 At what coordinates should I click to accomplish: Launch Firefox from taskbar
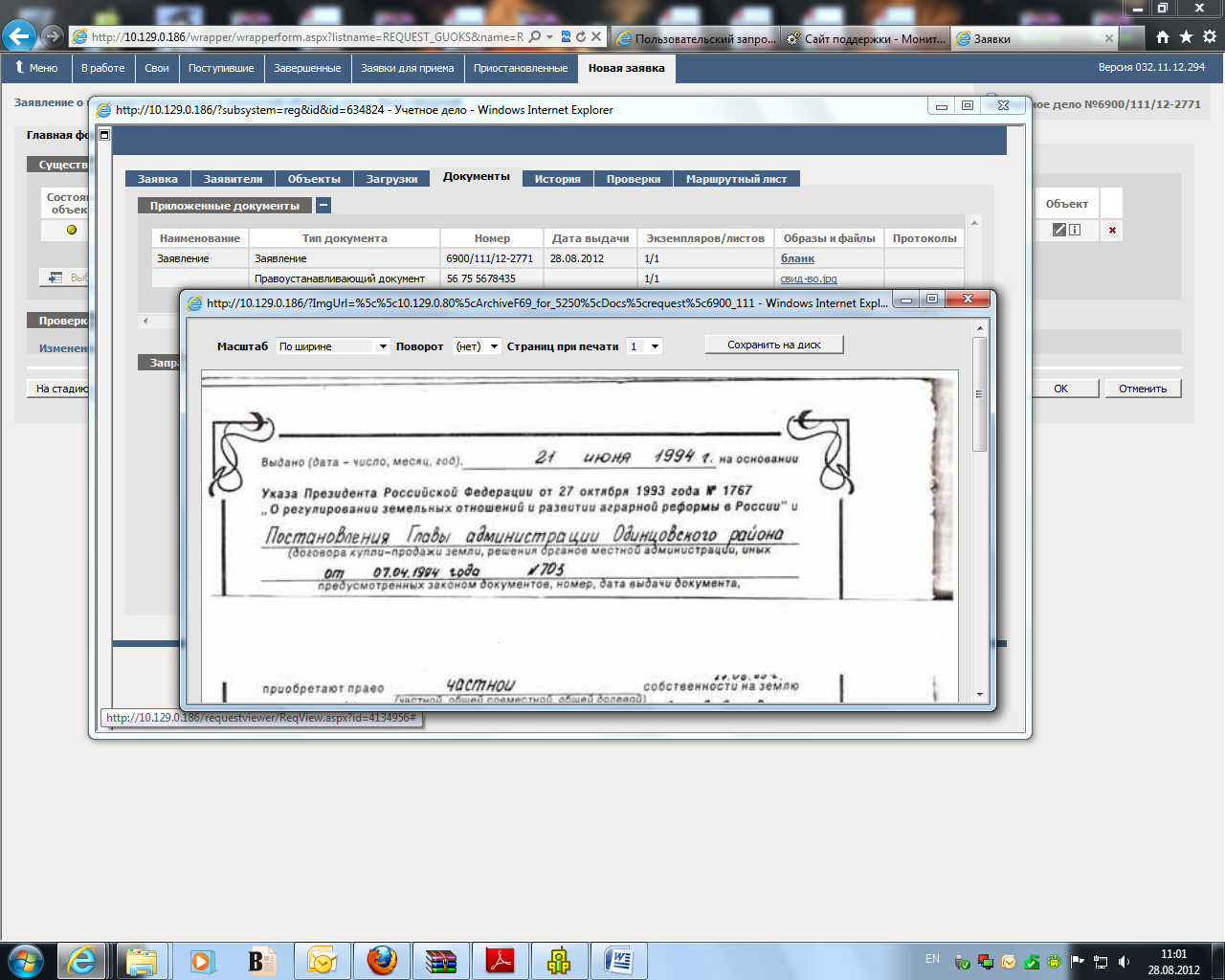[382, 960]
